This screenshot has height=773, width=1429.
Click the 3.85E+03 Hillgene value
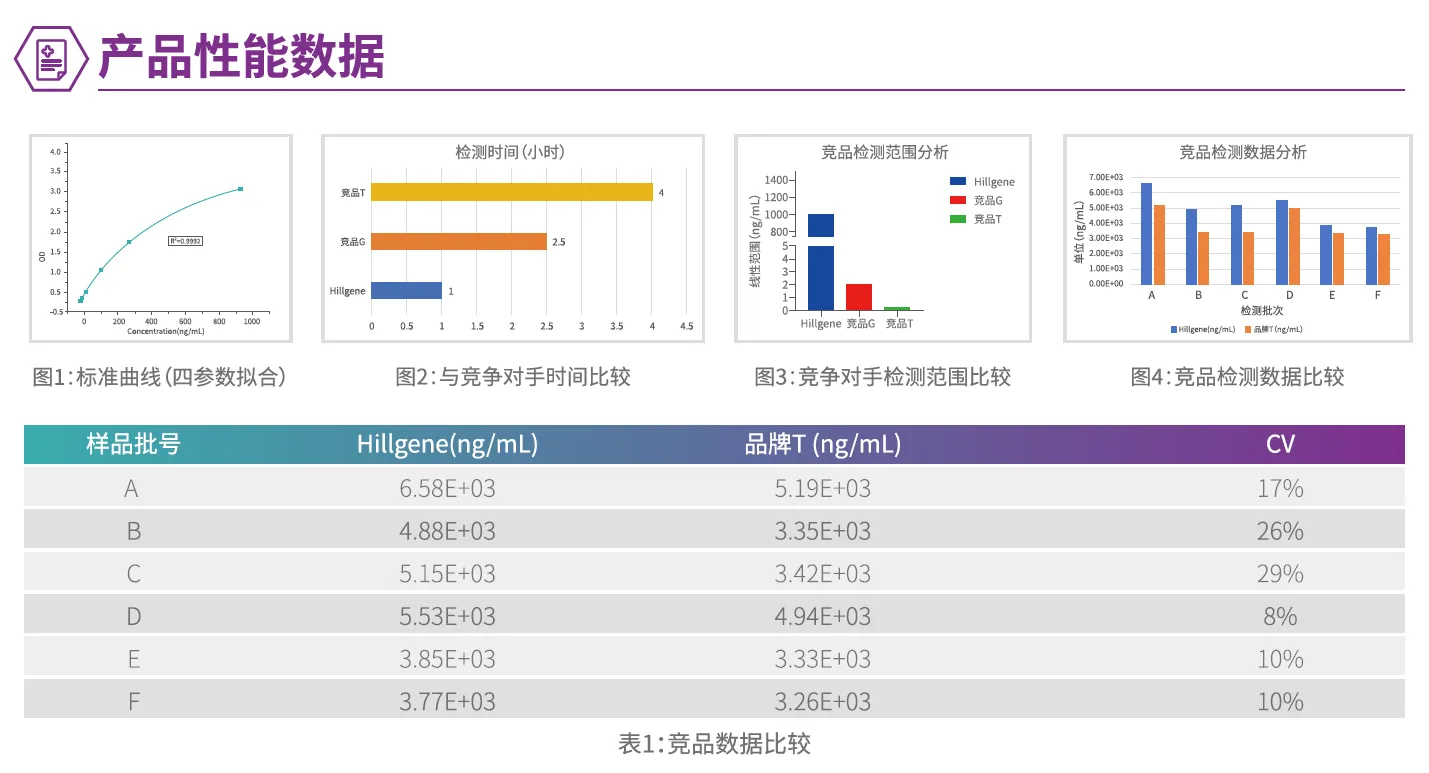coord(447,659)
